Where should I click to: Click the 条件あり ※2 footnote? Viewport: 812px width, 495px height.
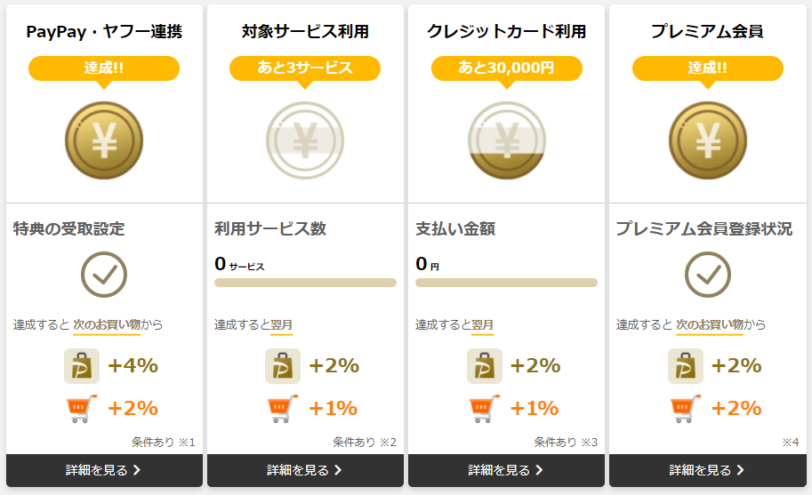365,442
